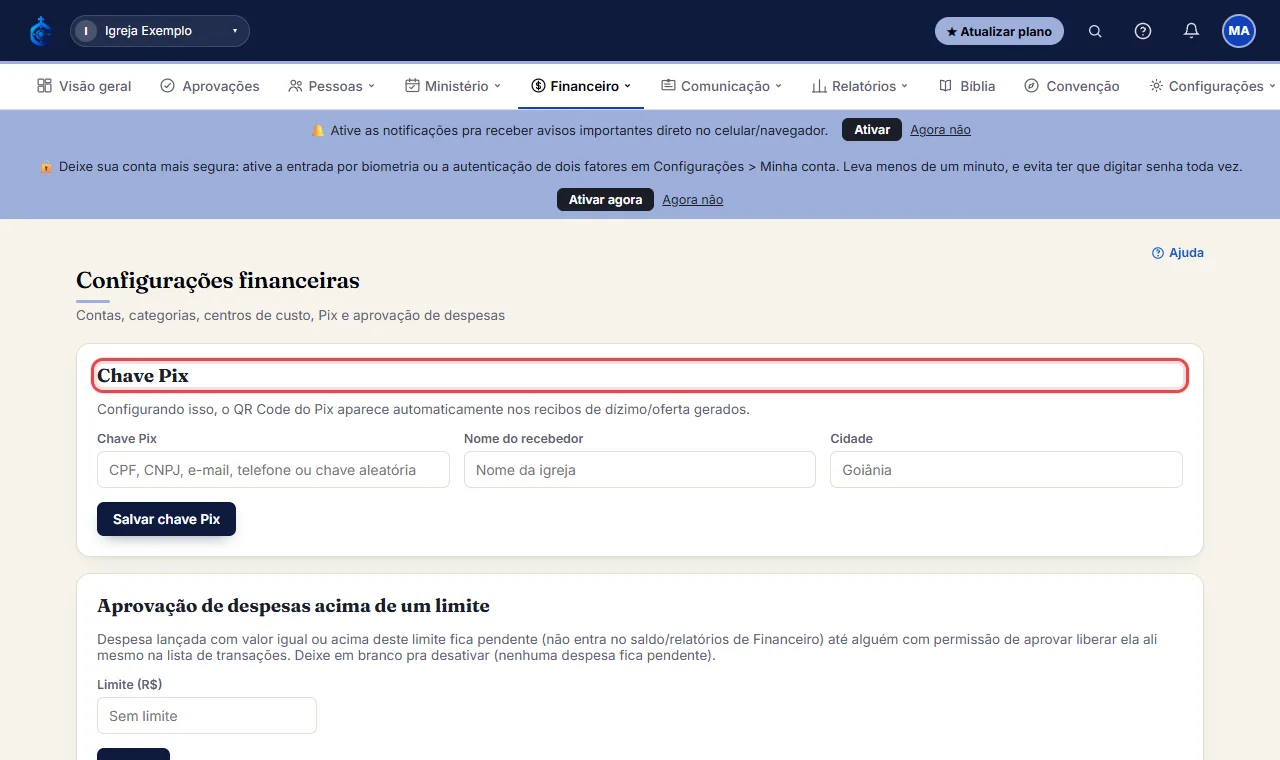Dismiss notifications banner with Agora não
Viewport: 1280px width, 760px height.
(x=940, y=130)
